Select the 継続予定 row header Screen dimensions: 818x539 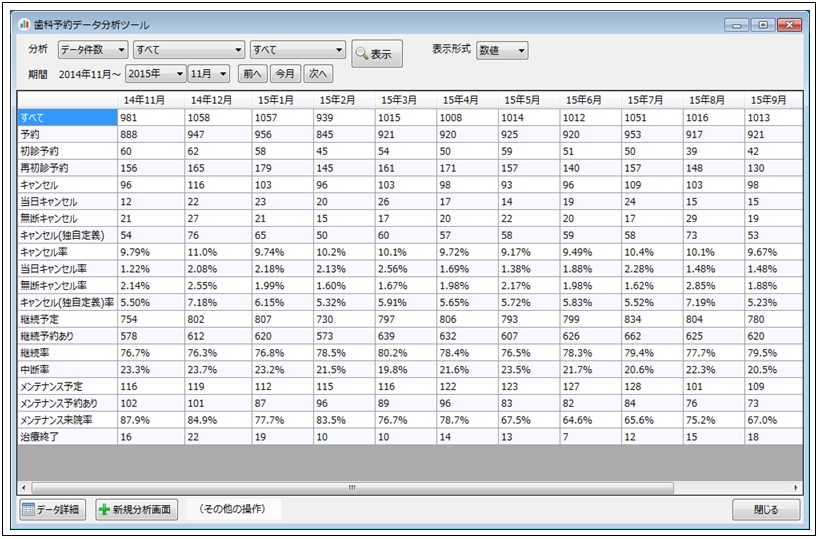(x=67, y=319)
